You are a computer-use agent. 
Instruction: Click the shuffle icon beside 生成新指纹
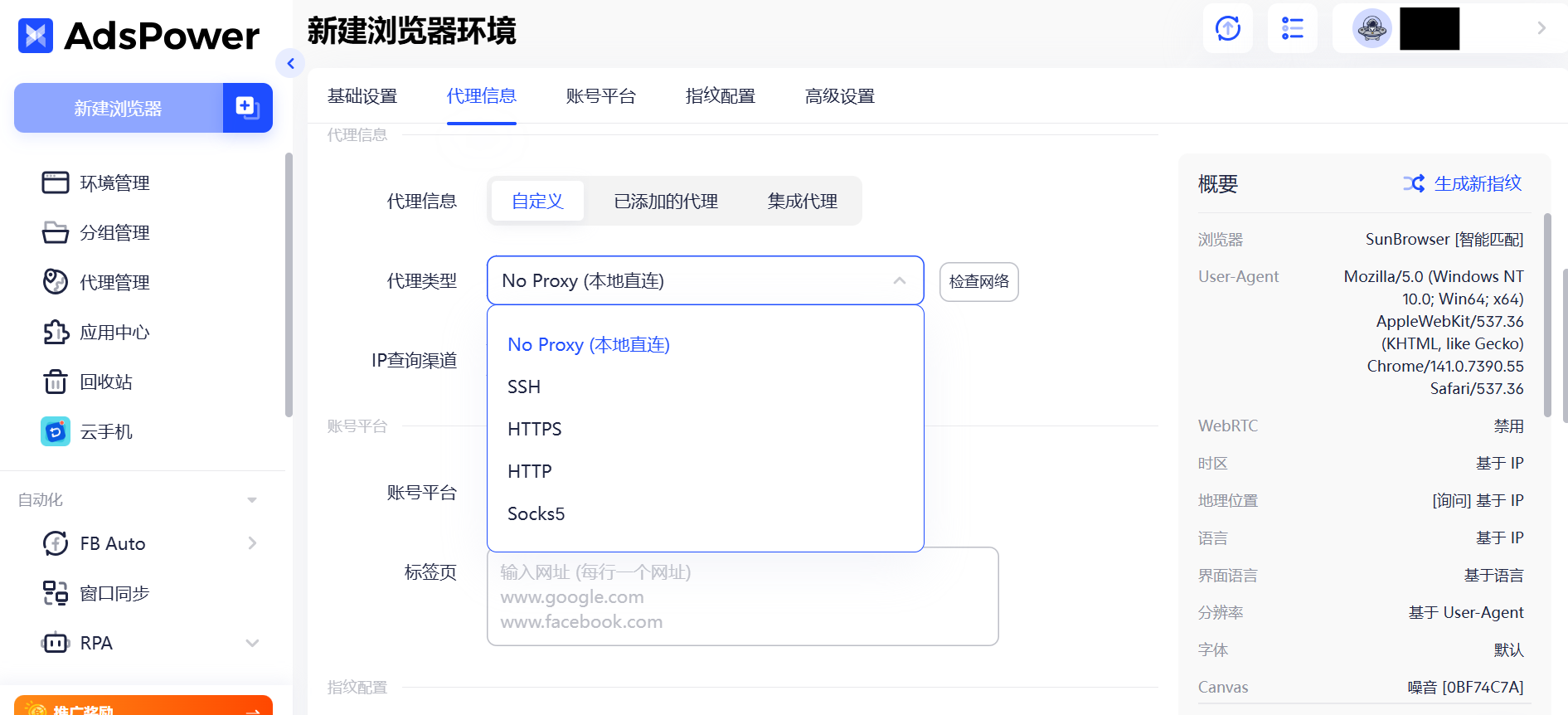(1414, 183)
